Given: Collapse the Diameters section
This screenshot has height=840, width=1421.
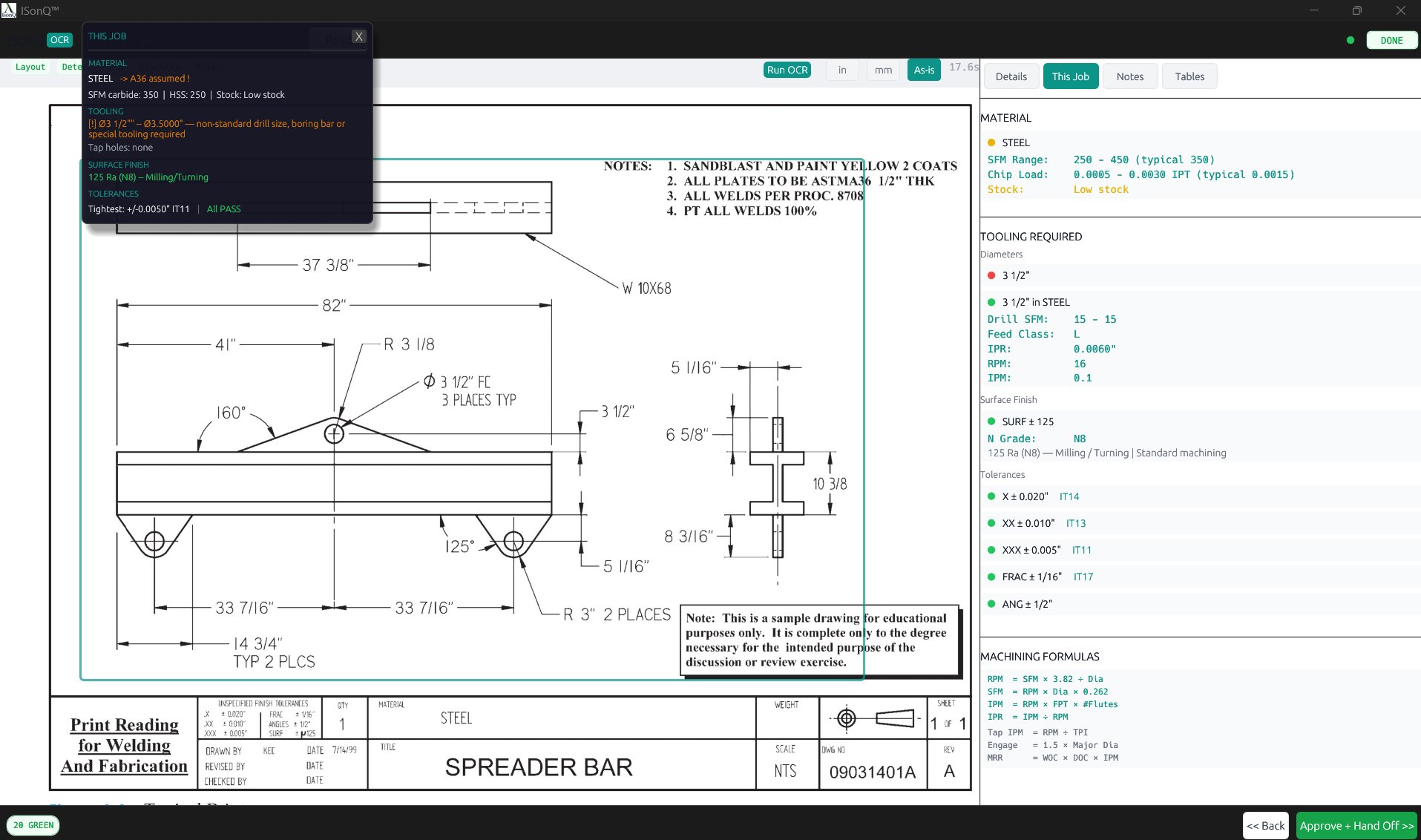Looking at the screenshot, I should [x=1002, y=254].
